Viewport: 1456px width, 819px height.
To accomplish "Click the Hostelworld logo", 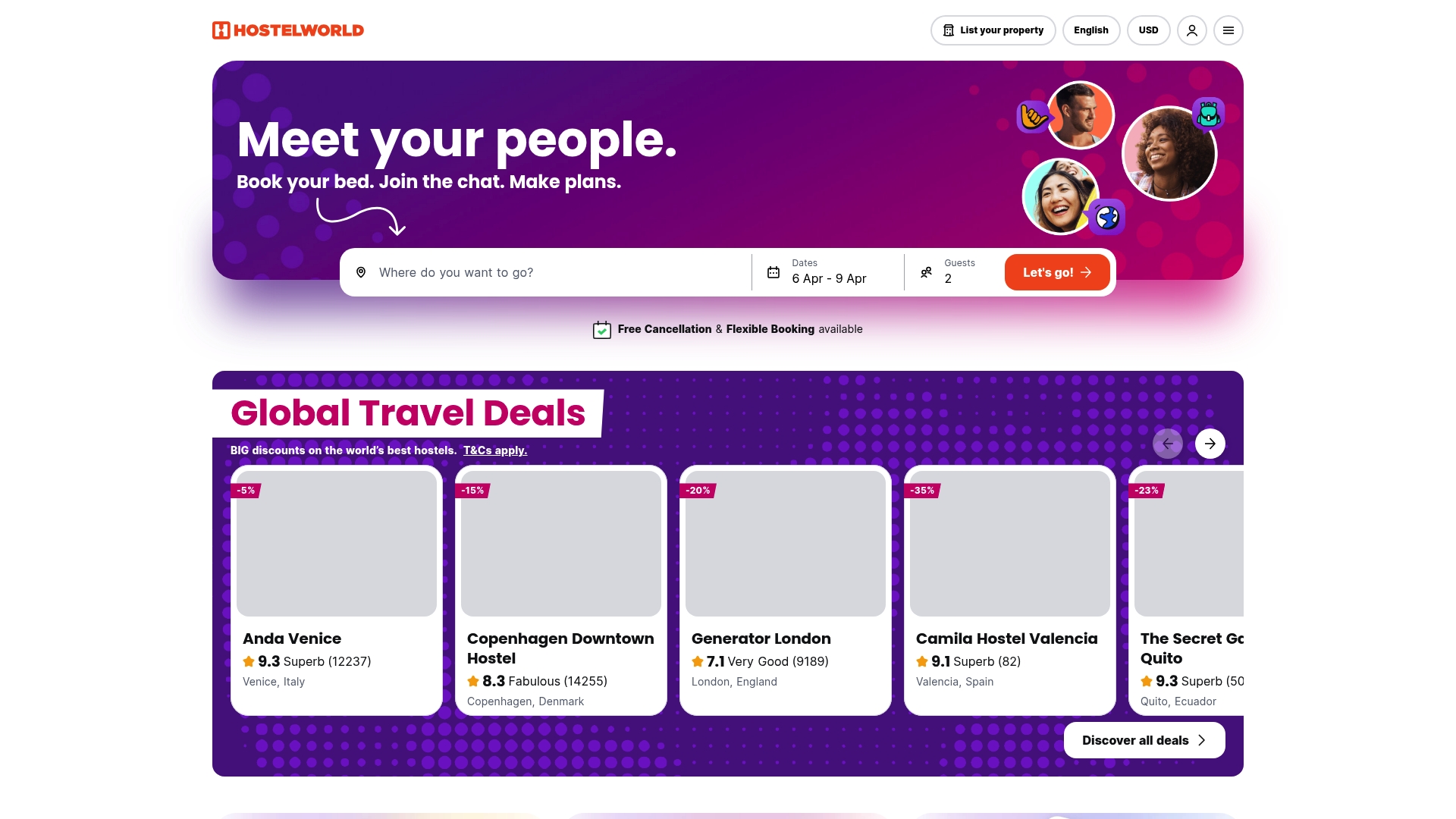I will 287,30.
